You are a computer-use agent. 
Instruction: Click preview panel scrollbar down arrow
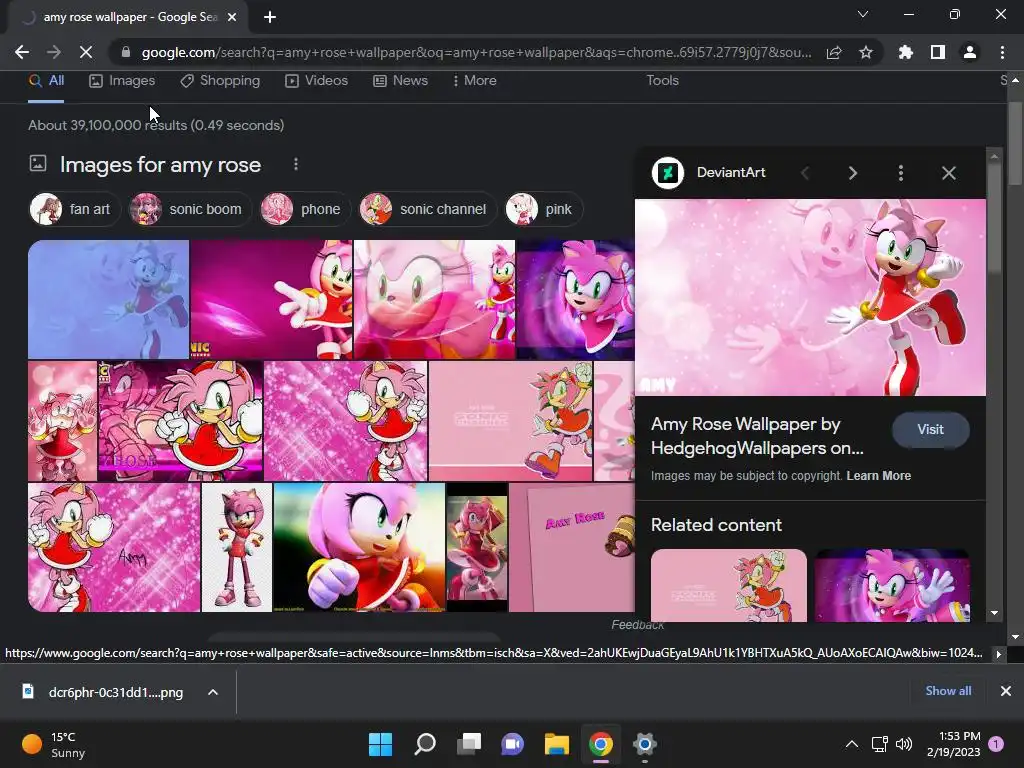click(994, 613)
